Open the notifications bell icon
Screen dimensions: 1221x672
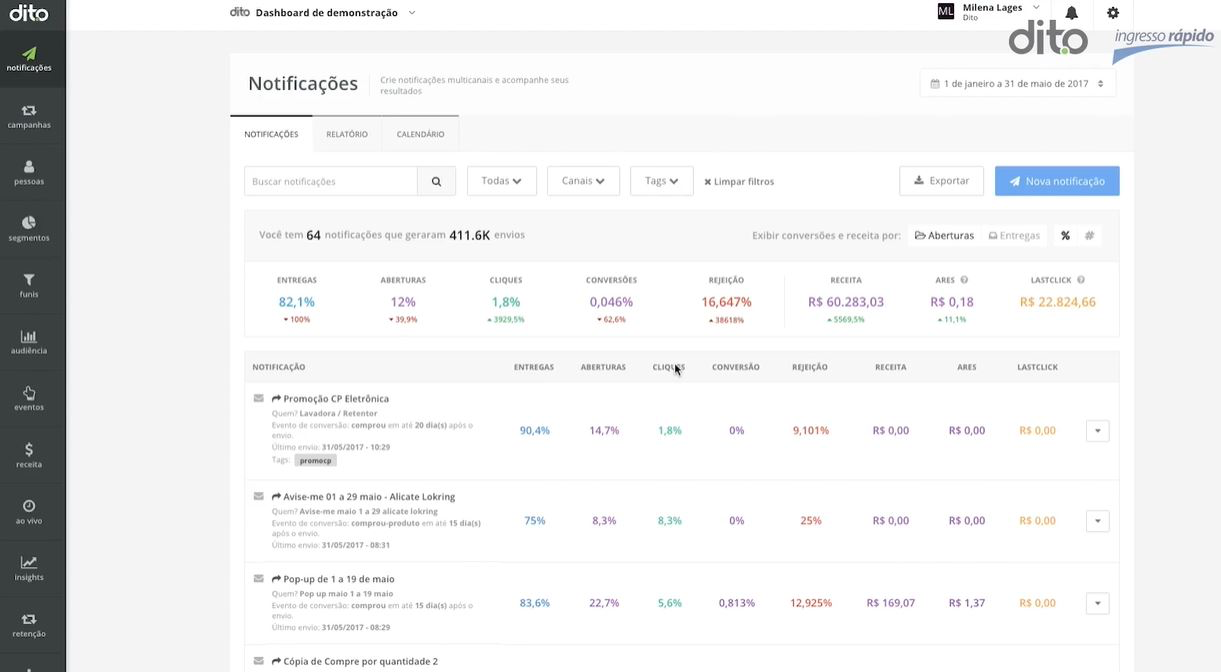pos(1069,12)
